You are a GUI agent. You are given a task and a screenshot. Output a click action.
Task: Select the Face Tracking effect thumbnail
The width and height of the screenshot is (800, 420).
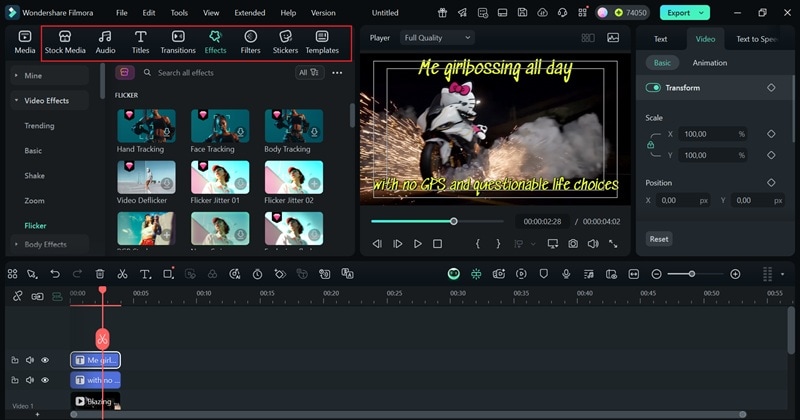(220, 126)
